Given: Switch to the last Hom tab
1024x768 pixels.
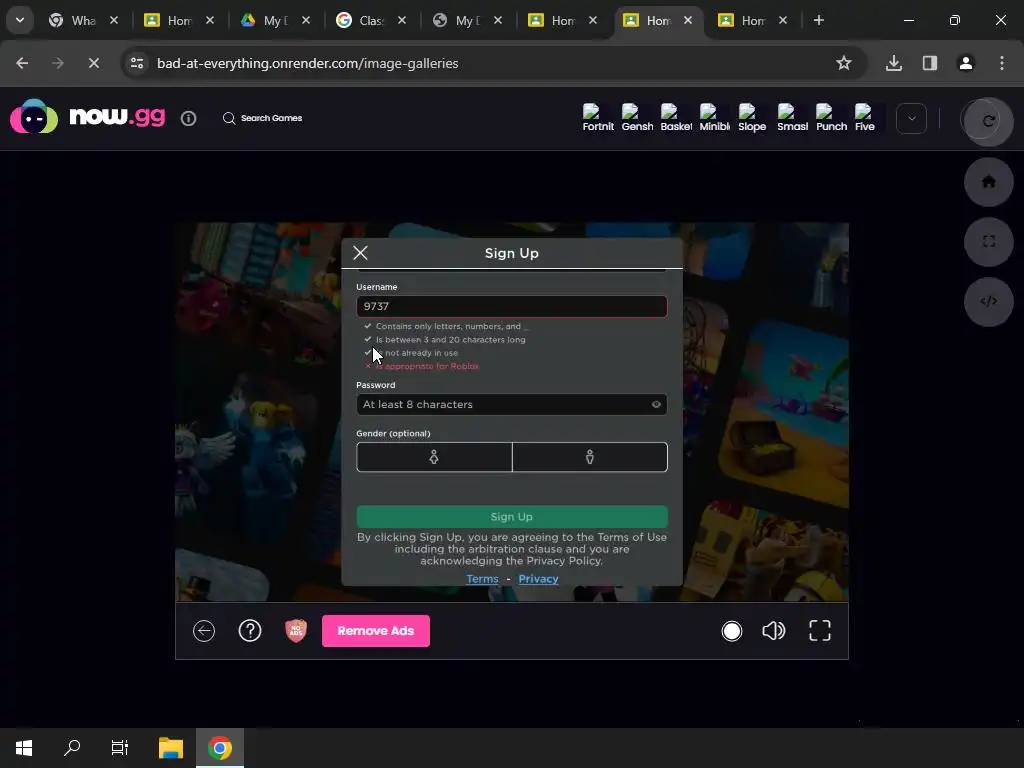Looking at the screenshot, I should click(752, 20).
